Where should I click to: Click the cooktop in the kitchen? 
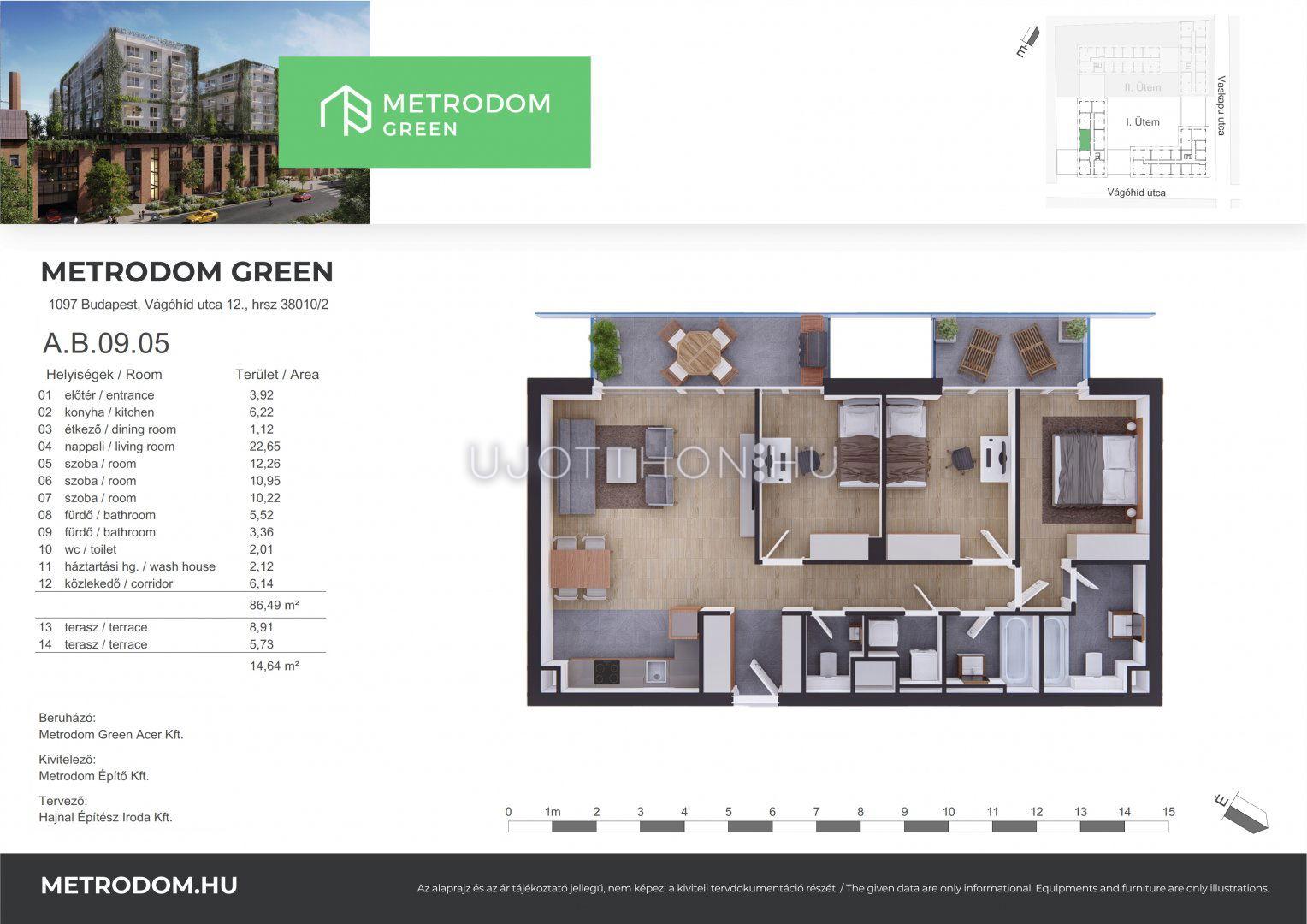click(x=607, y=672)
